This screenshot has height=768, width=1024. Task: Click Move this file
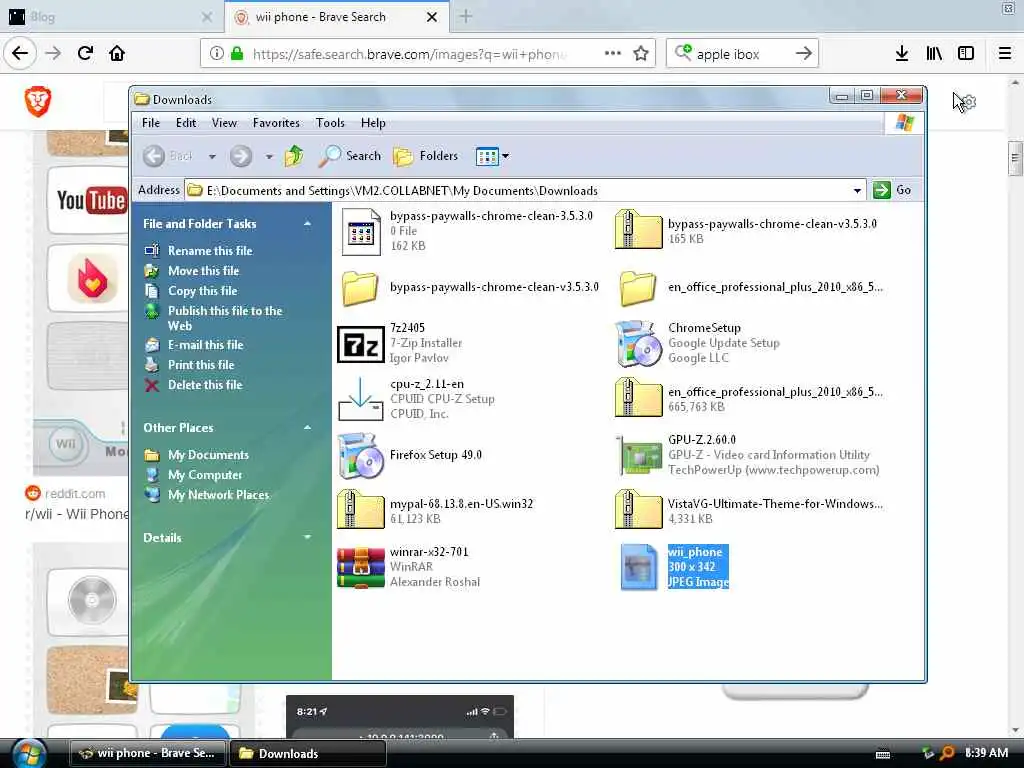[x=203, y=271]
